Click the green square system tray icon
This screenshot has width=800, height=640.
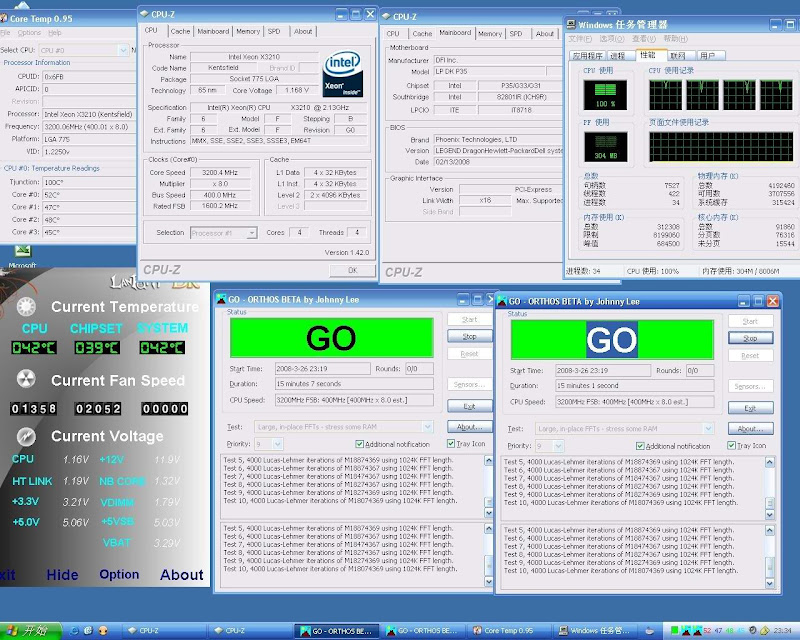pyautogui.click(x=674, y=631)
